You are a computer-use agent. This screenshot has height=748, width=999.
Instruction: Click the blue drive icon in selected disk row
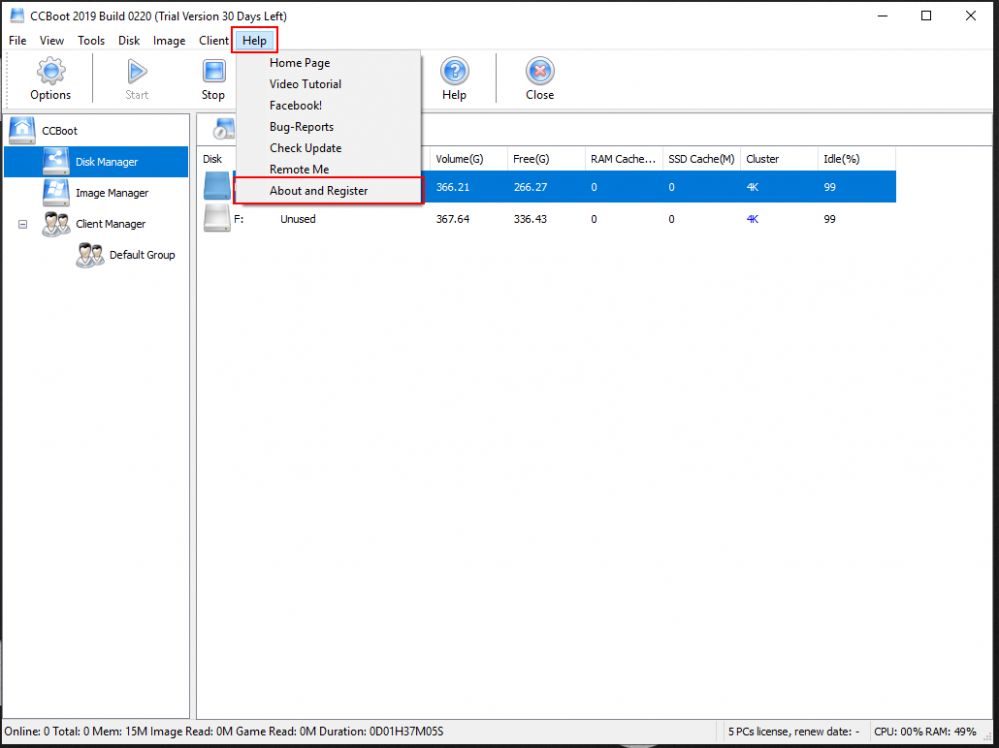pyautogui.click(x=217, y=187)
